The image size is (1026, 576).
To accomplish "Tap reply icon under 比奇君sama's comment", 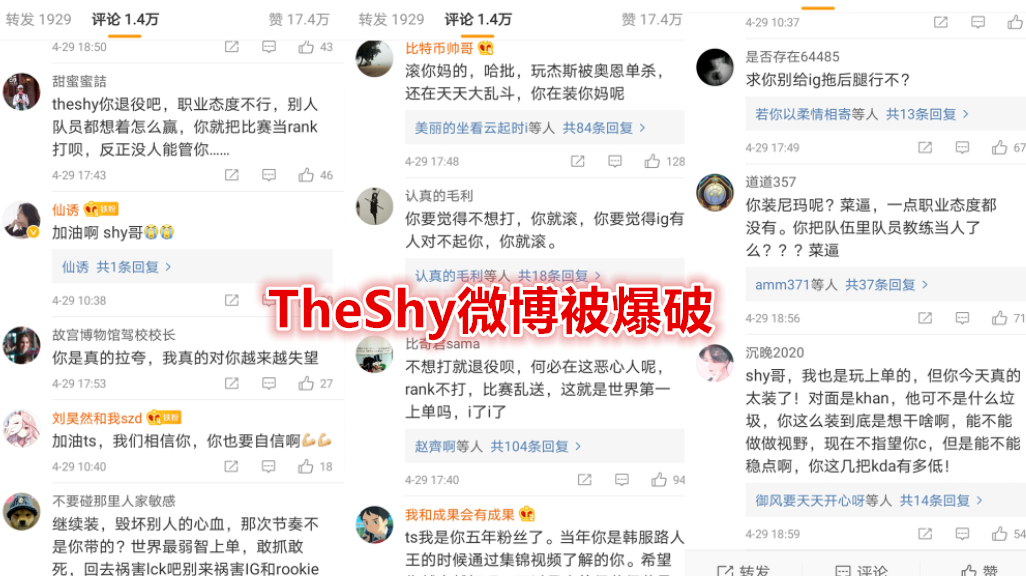I will tap(622, 480).
